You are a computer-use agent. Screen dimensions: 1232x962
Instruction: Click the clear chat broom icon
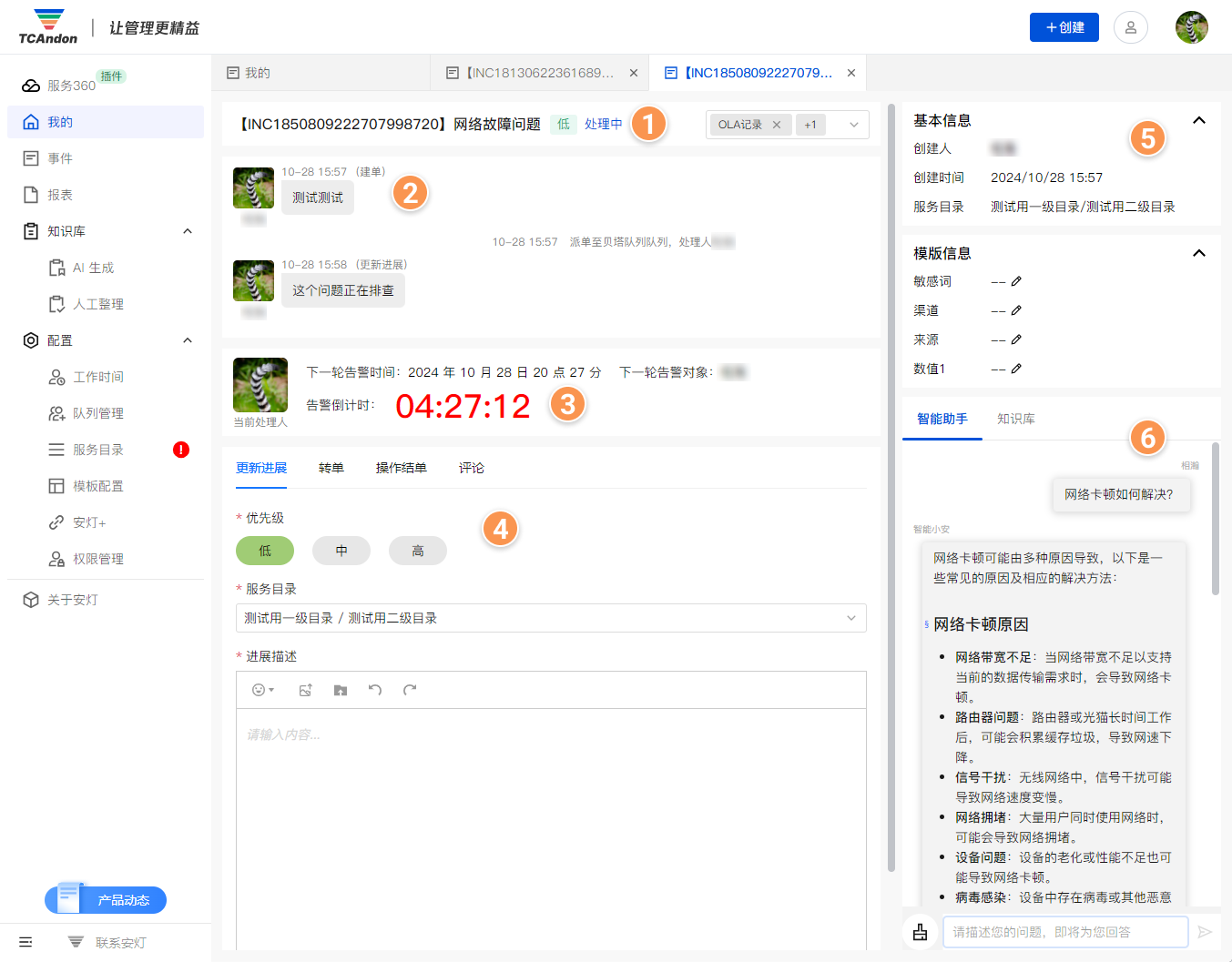tap(920, 932)
